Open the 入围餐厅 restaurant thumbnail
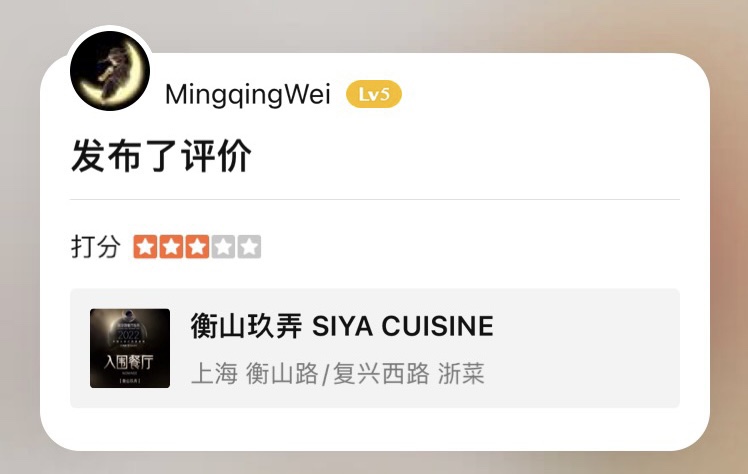 (130, 348)
